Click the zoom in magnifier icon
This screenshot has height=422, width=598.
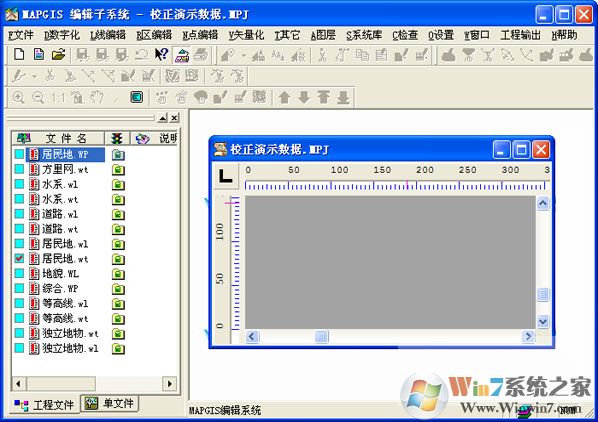click(19, 98)
